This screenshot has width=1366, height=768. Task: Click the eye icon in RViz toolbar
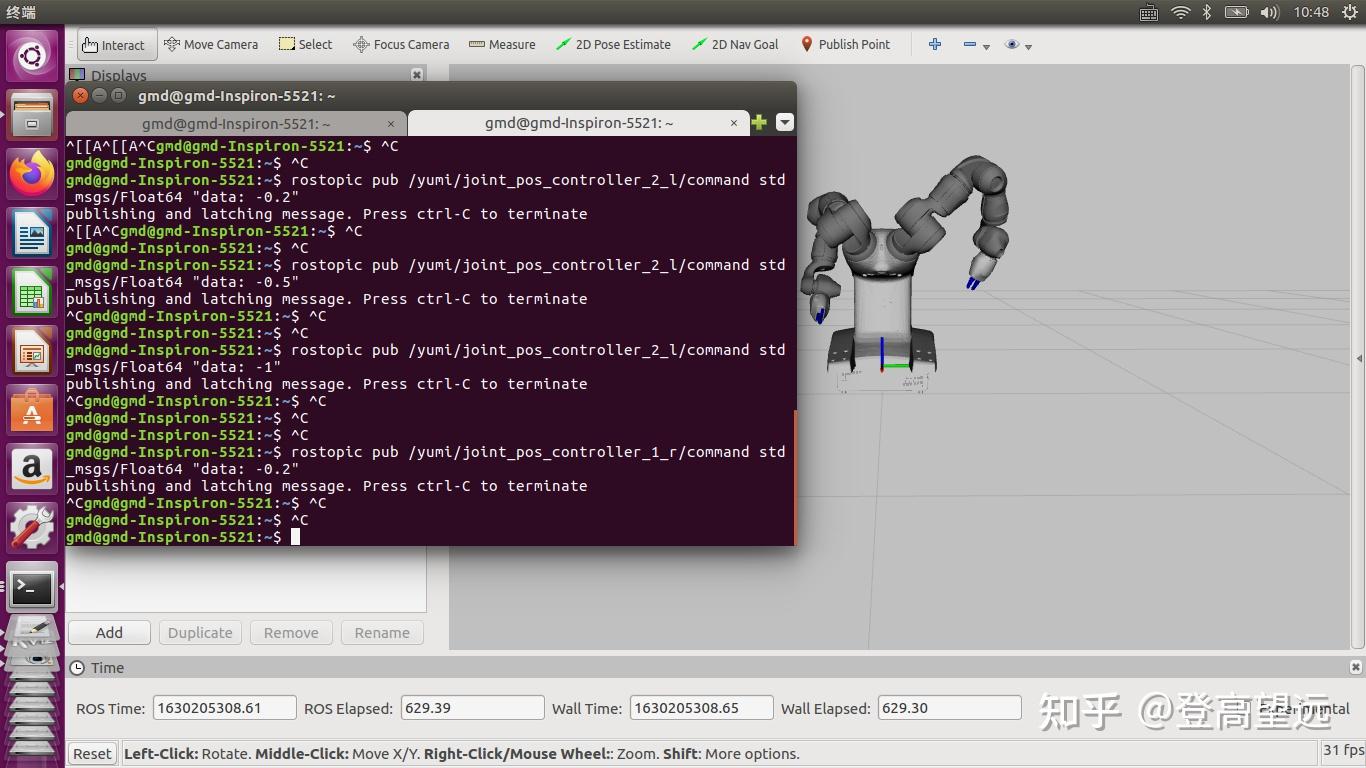pyautogui.click(x=1012, y=44)
